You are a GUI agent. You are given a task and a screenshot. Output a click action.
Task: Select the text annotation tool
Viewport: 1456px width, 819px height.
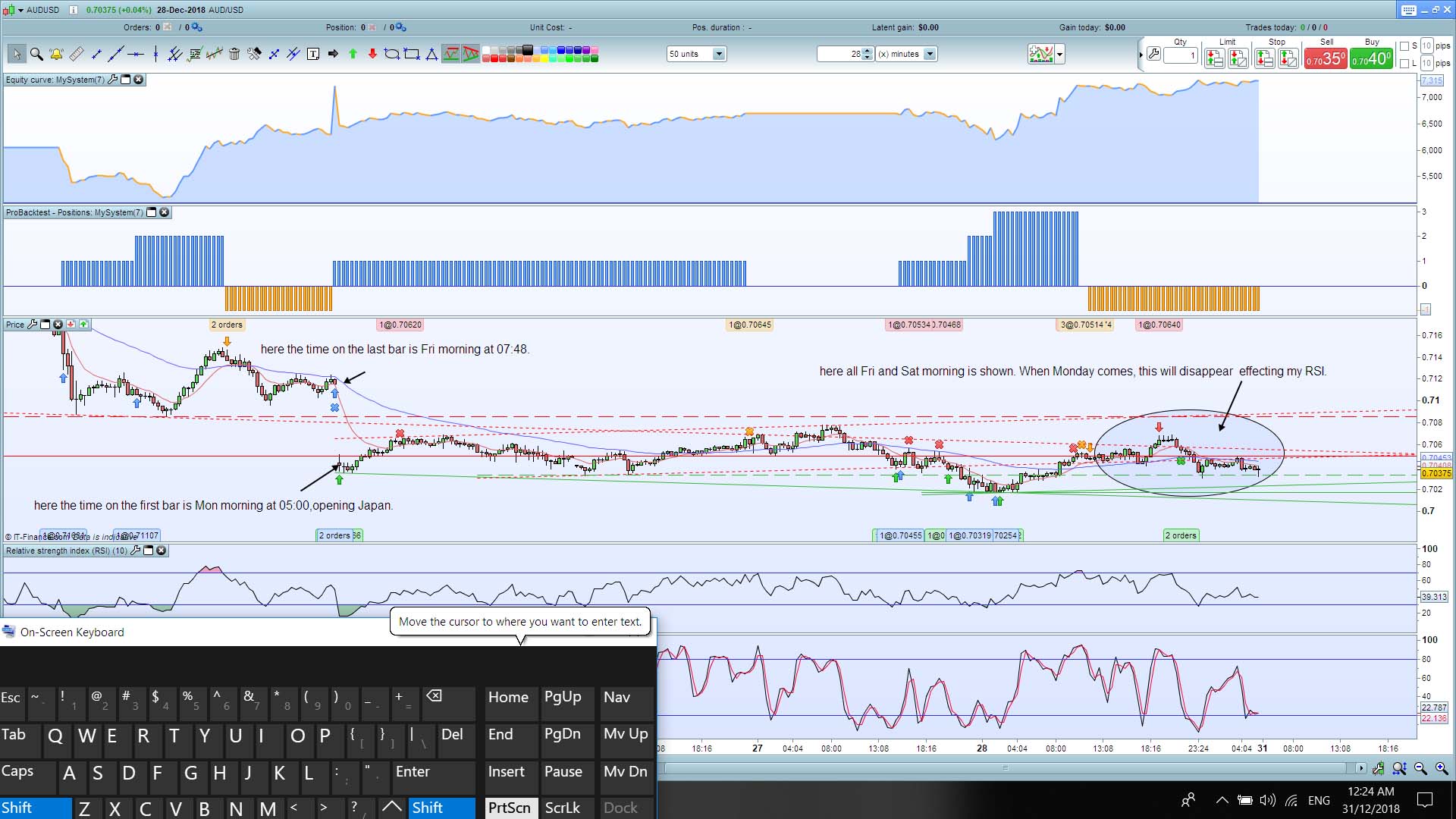pyautogui.click(x=313, y=54)
